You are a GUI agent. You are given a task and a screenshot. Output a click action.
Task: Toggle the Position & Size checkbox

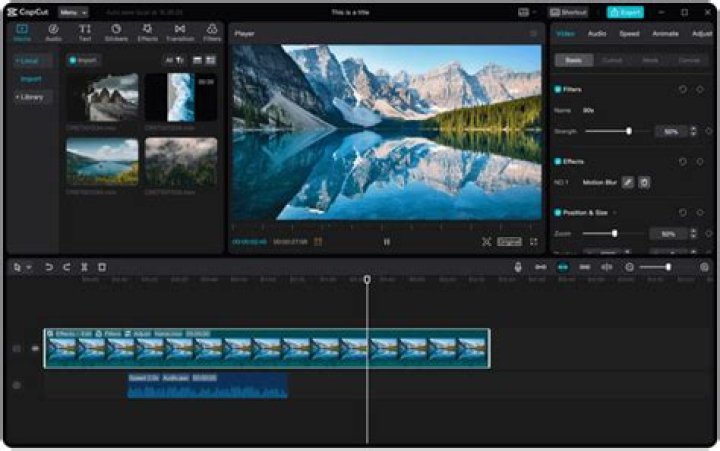click(558, 212)
